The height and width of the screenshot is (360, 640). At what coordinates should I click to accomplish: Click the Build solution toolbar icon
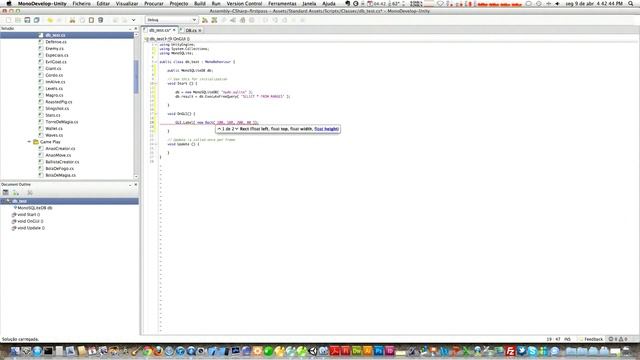(205, 20)
